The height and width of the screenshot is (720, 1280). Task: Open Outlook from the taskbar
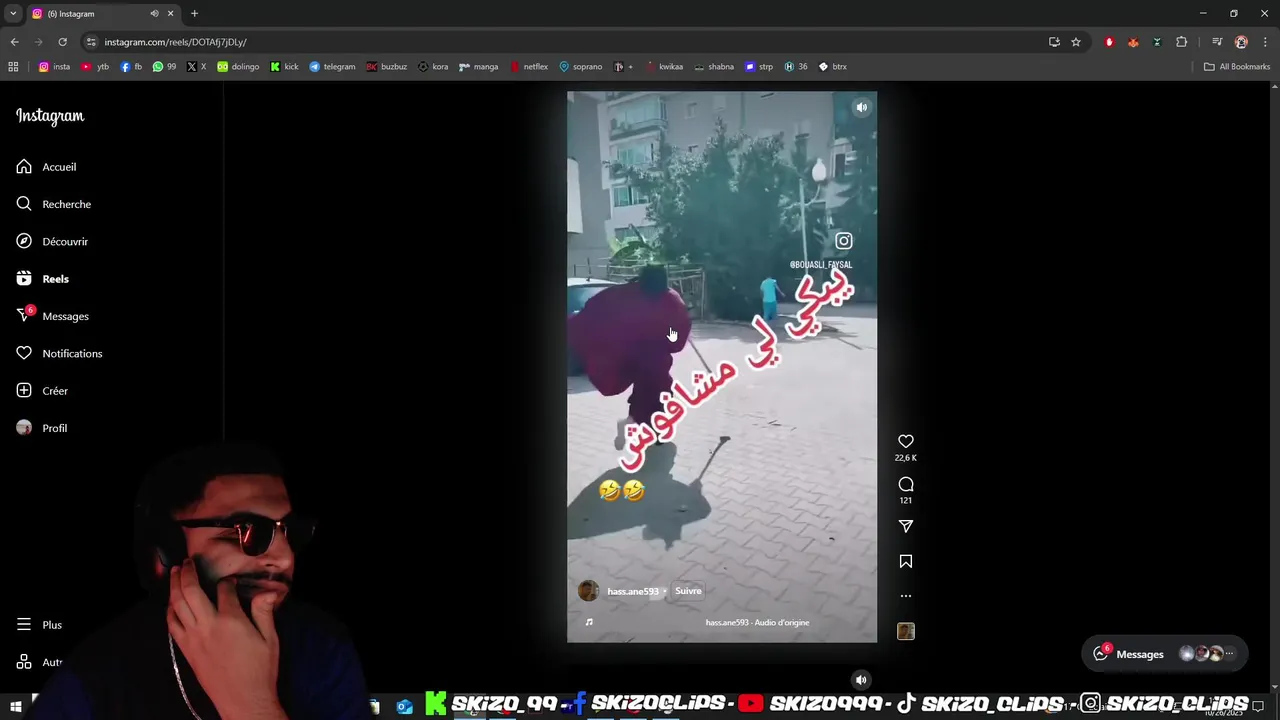click(404, 707)
